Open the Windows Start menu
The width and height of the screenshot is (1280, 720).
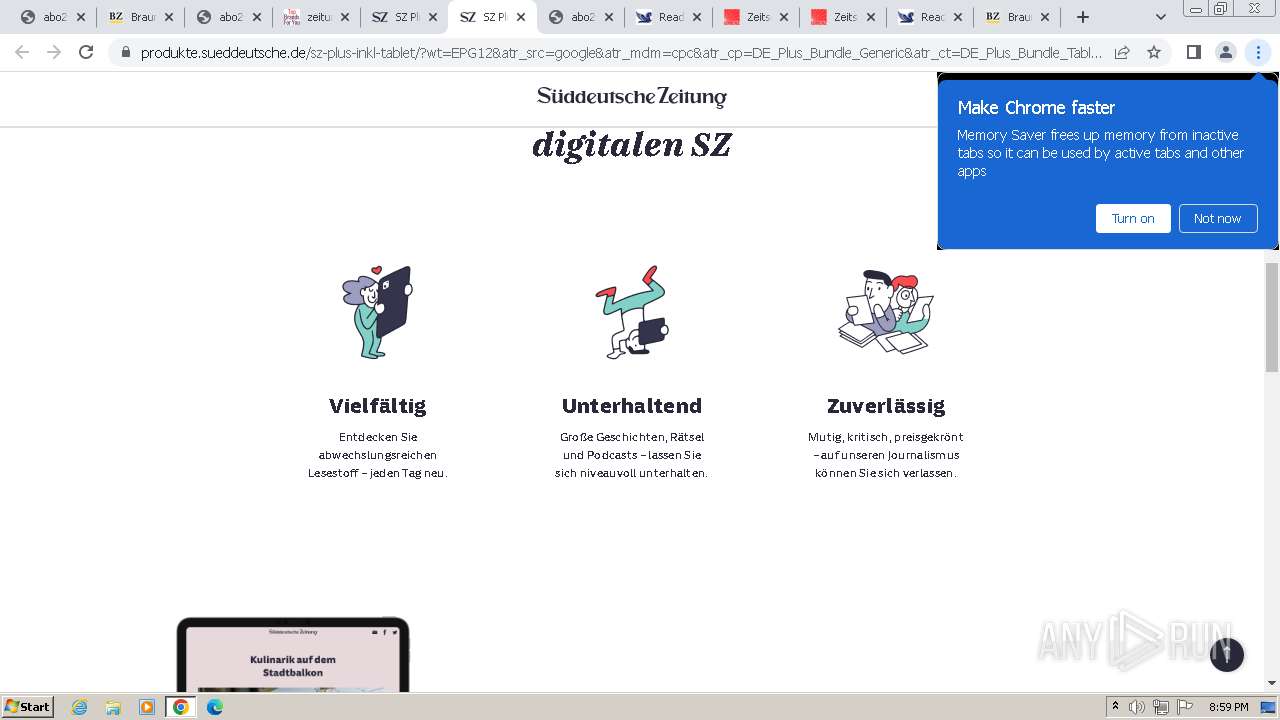28,706
